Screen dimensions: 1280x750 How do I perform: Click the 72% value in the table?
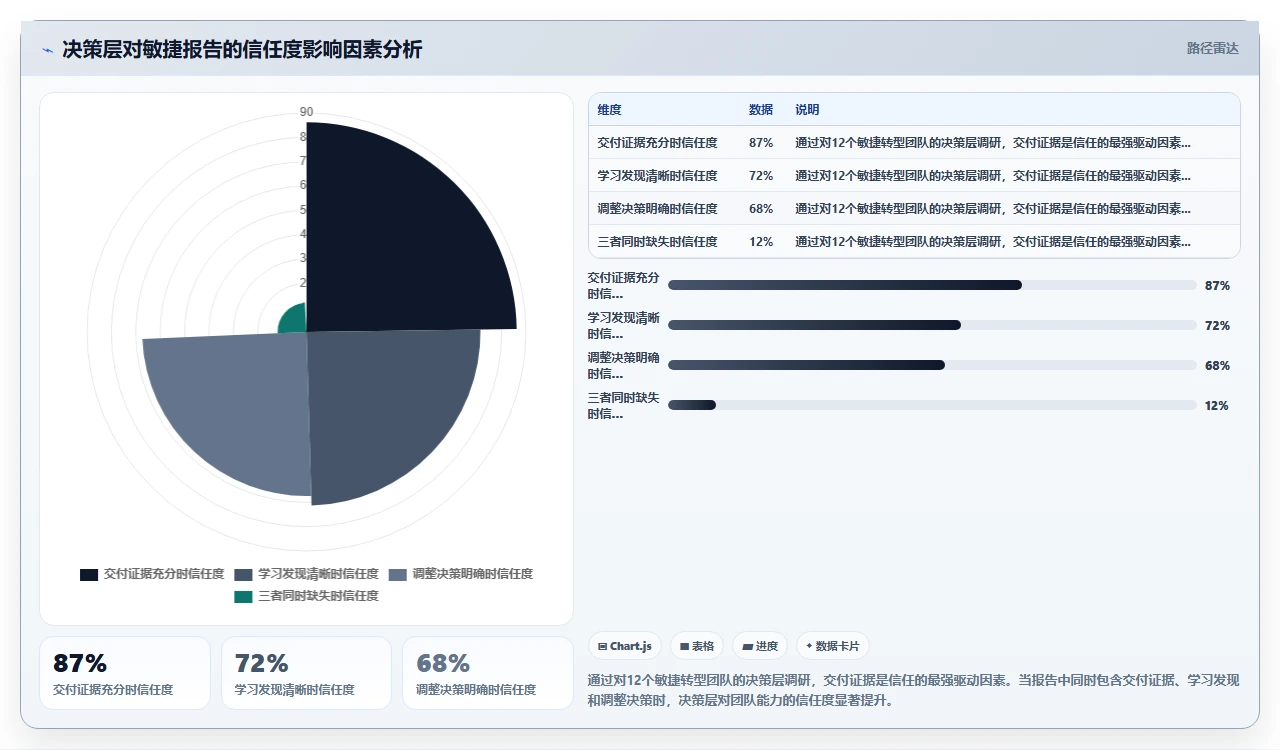coord(761,176)
